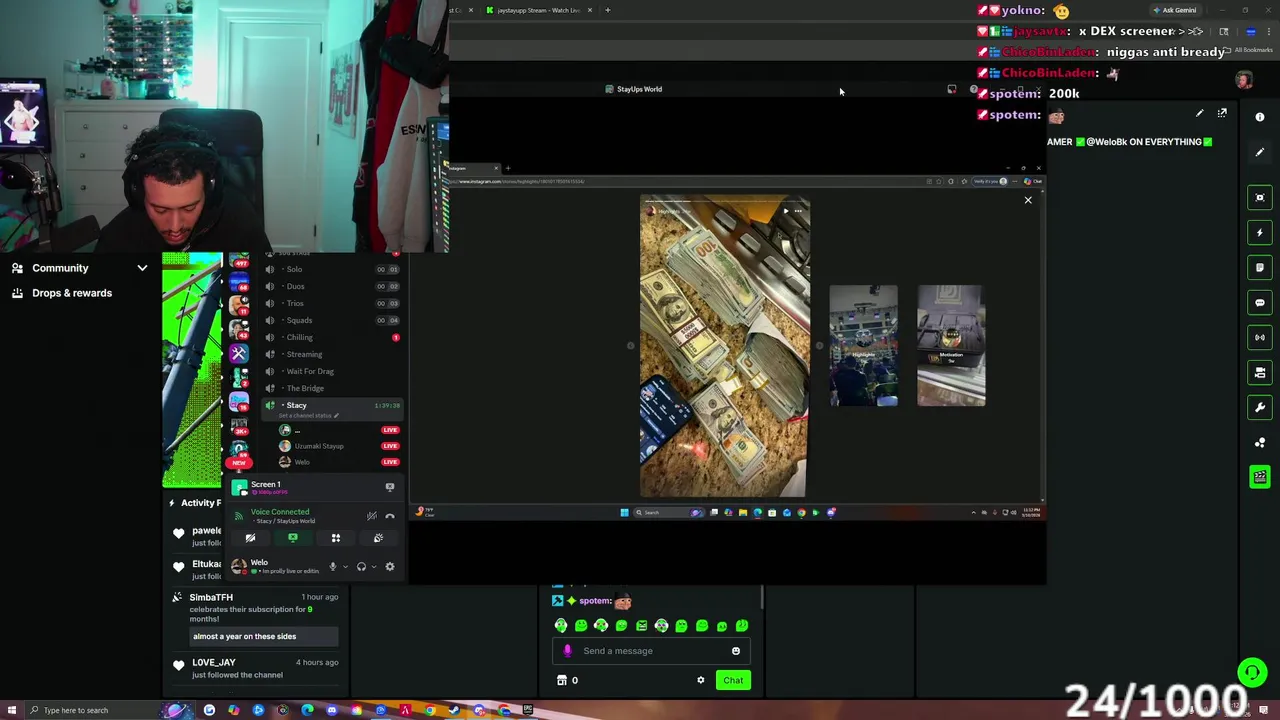Click the green clapperboard icon in right sidebar
This screenshot has height=720, width=1280.
[x=1260, y=477]
